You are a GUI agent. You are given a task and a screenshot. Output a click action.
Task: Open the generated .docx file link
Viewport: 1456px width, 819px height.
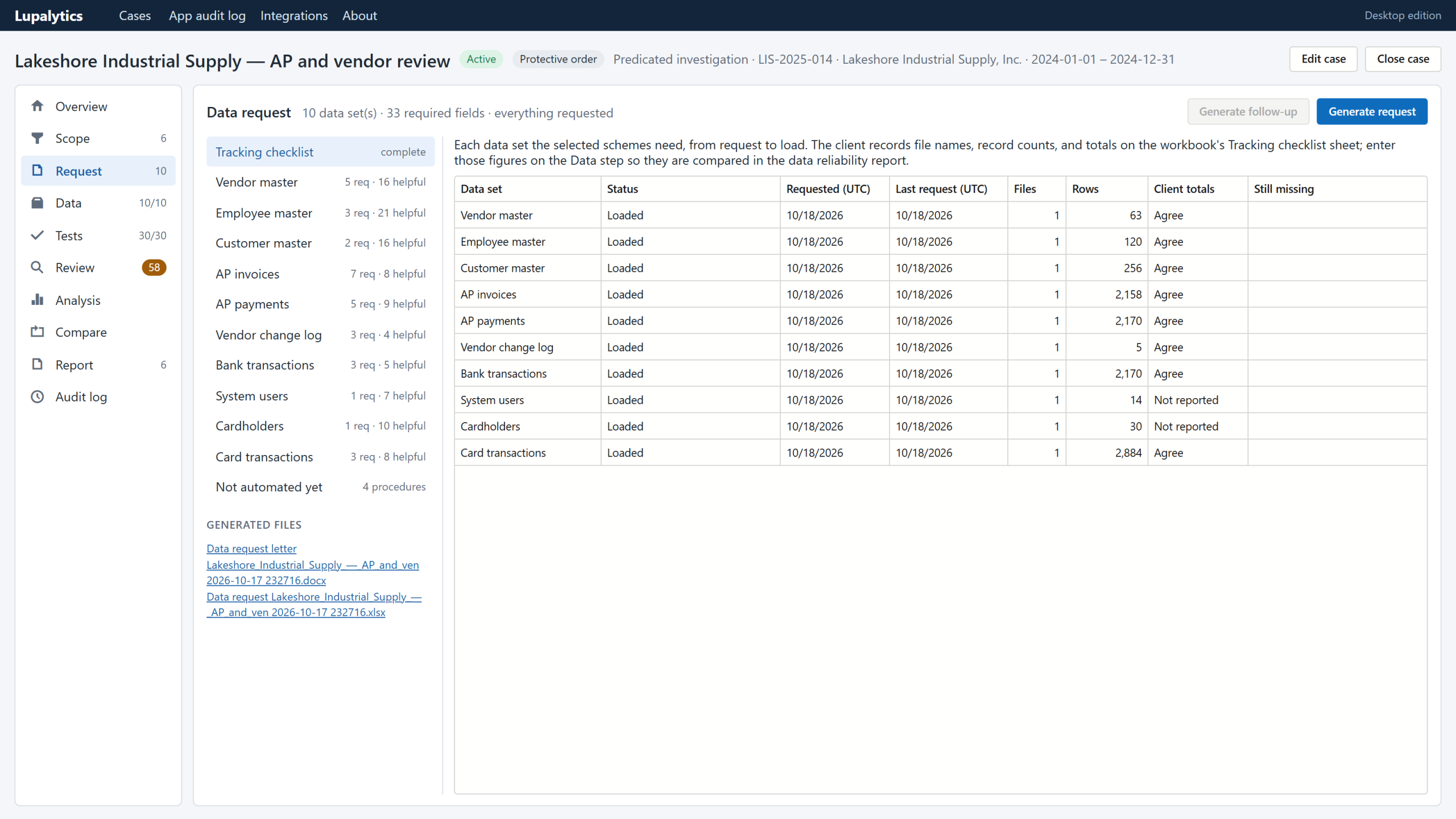click(313, 573)
